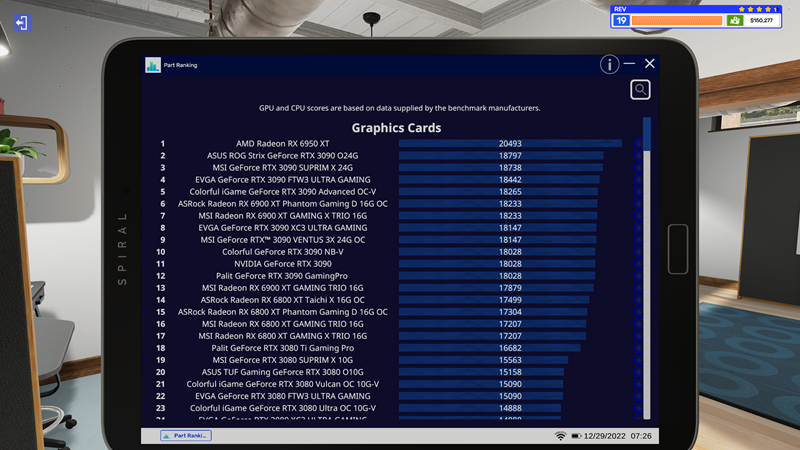Click the blue level 19 badge
The image size is (800, 450).
[621, 20]
